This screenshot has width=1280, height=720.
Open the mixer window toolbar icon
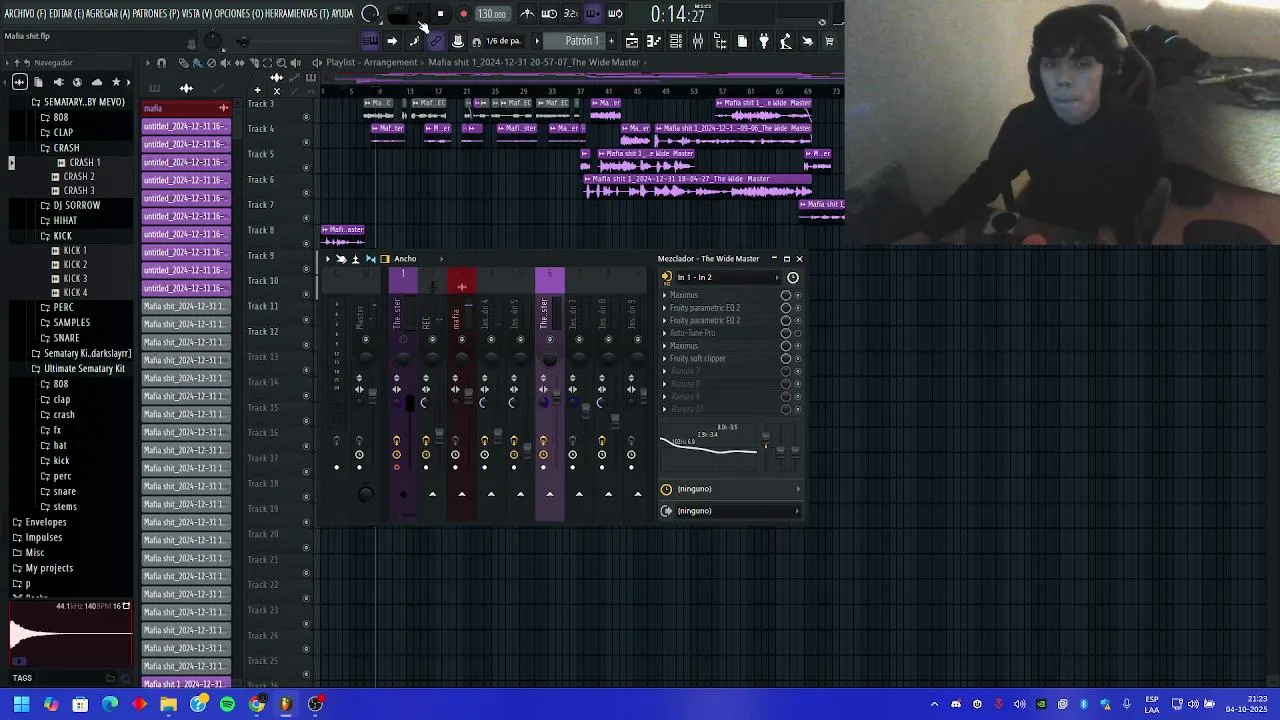point(698,41)
